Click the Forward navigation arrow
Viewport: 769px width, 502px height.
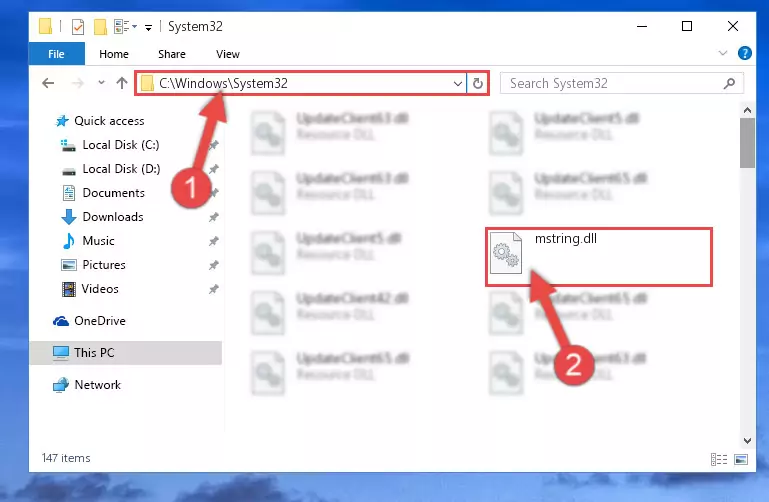tap(77, 83)
